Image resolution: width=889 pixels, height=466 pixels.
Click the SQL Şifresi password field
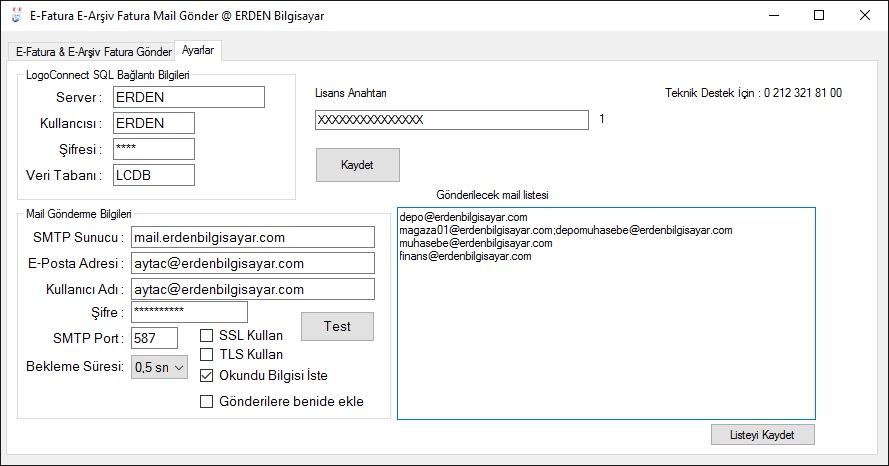tap(152, 149)
